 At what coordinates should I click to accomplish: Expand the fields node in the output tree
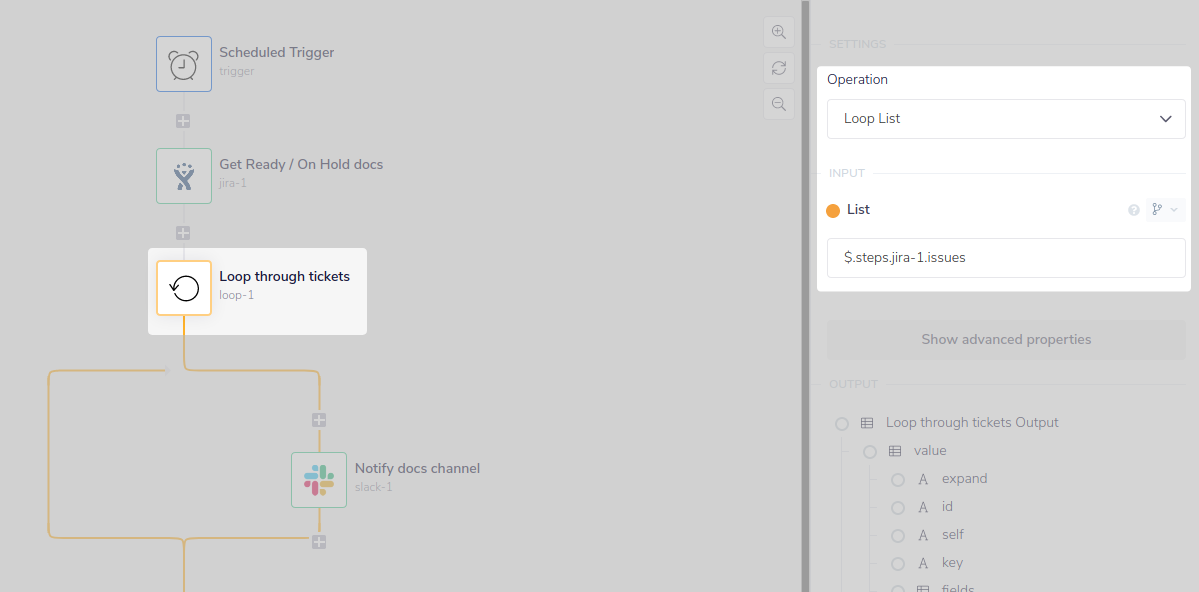point(897,588)
